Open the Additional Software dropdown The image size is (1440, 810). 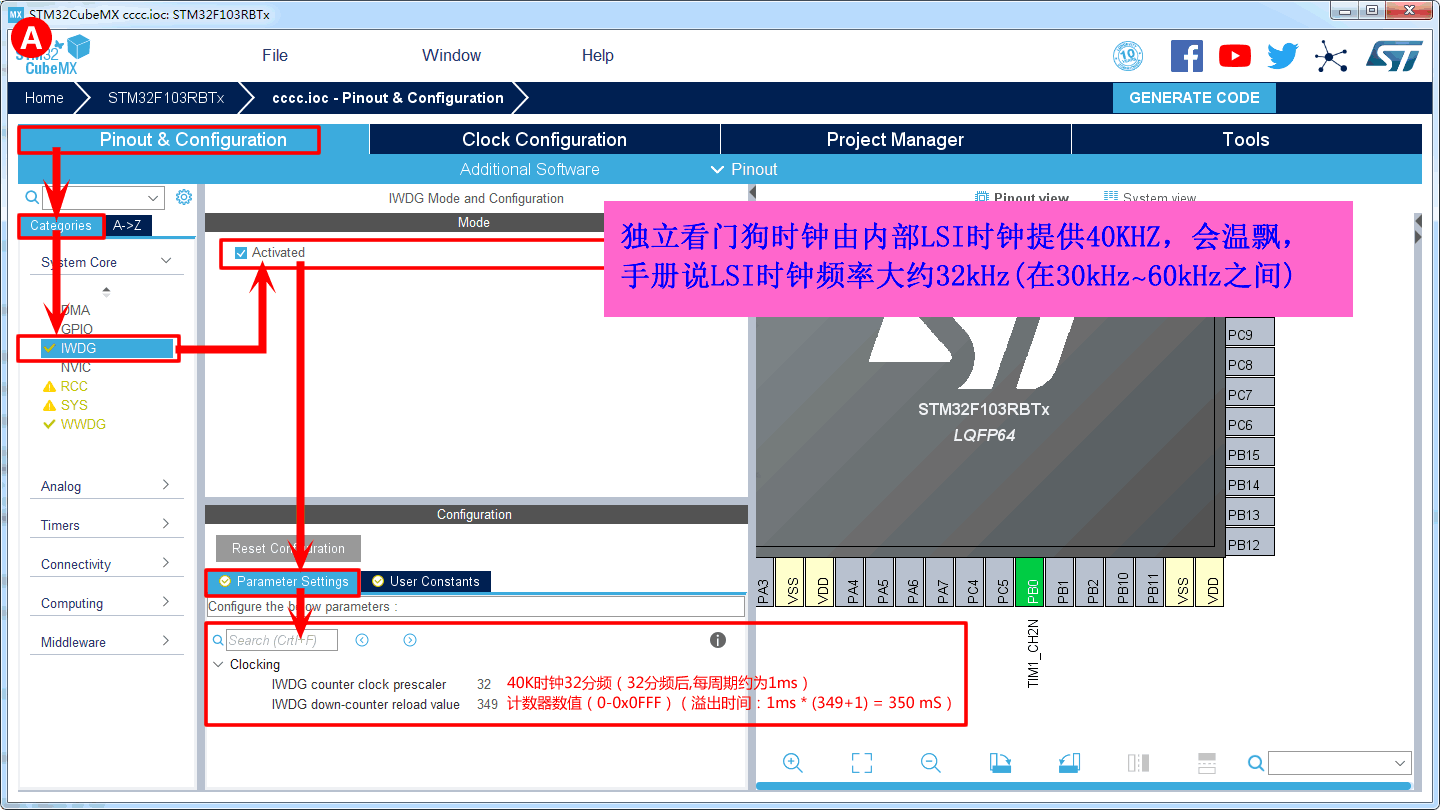(529, 169)
